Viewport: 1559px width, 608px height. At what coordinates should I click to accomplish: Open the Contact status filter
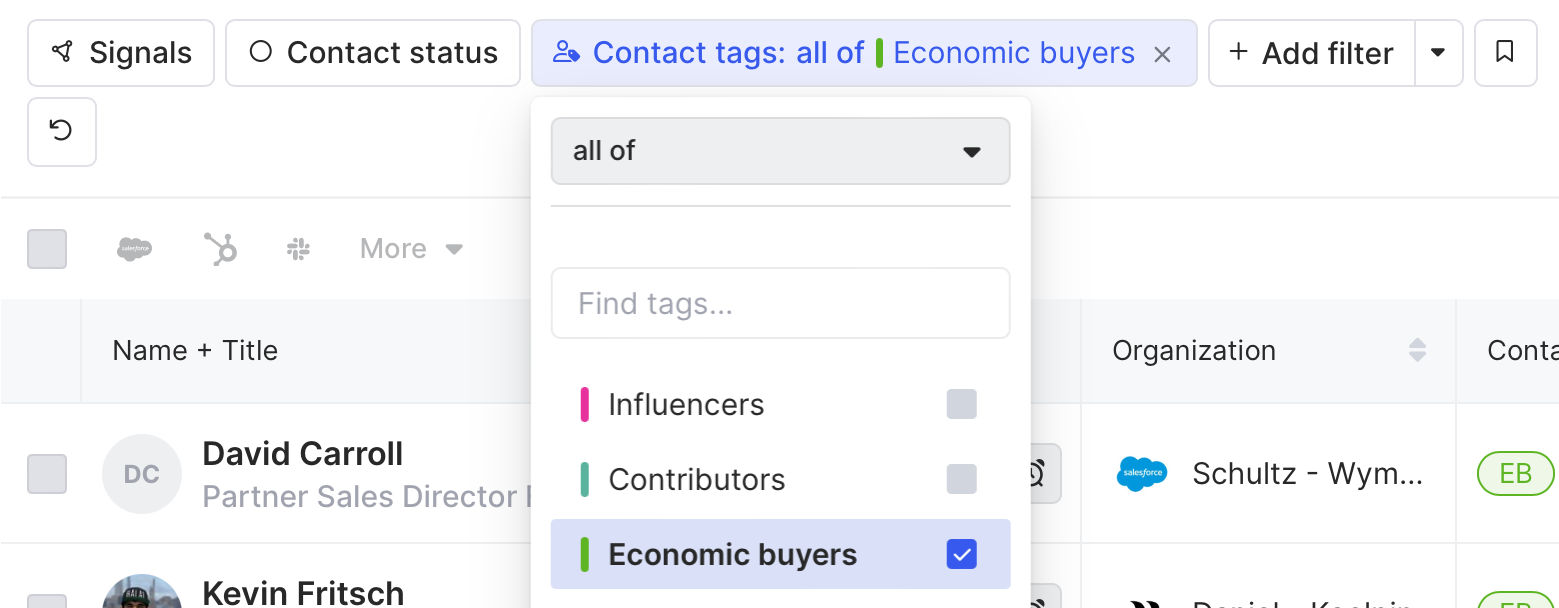[x=373, y=53]
